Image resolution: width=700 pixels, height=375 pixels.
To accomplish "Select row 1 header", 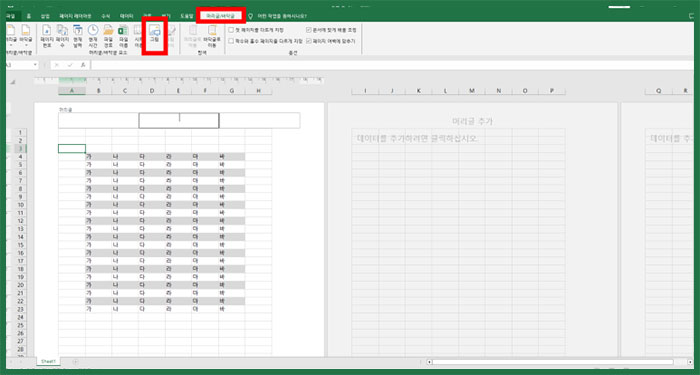I will 20,133.
